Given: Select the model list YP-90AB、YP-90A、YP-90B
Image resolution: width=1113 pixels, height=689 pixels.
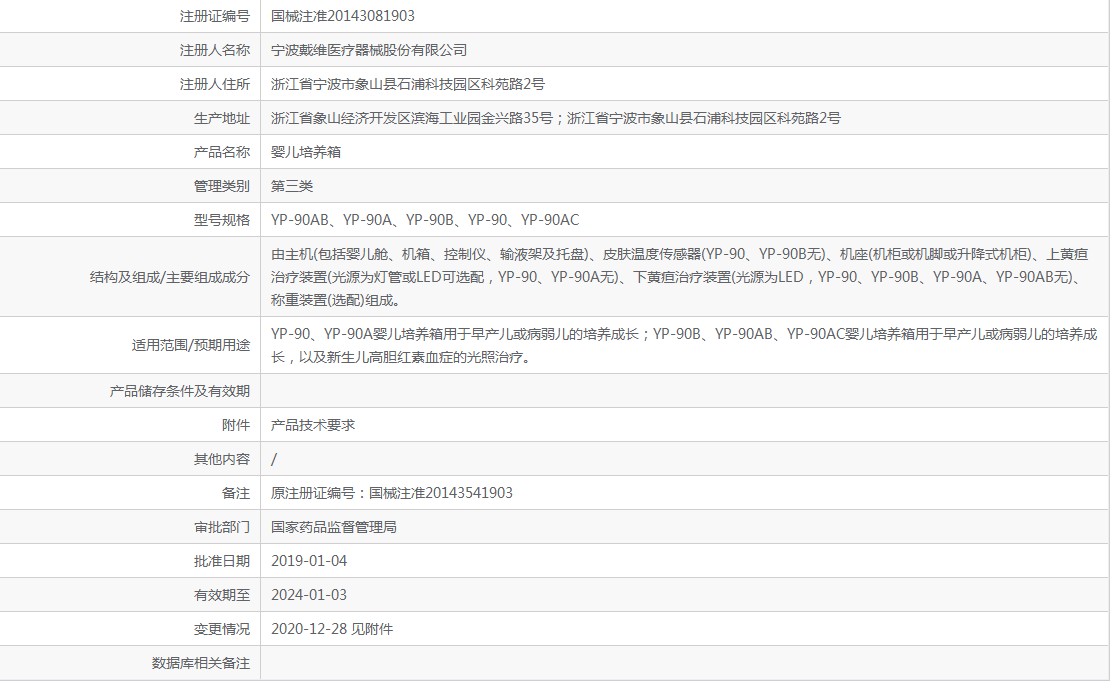Looking at the screenshot, I should tap(362, 220).
